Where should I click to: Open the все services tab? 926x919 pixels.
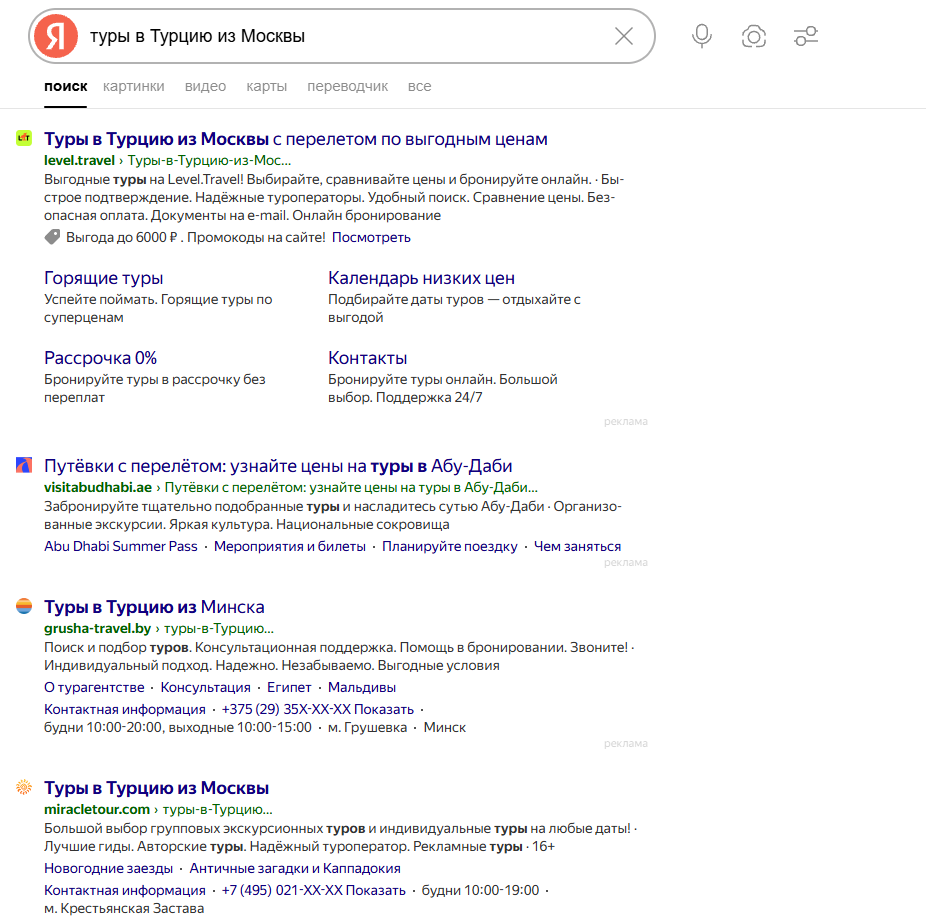tap(419, 86)
